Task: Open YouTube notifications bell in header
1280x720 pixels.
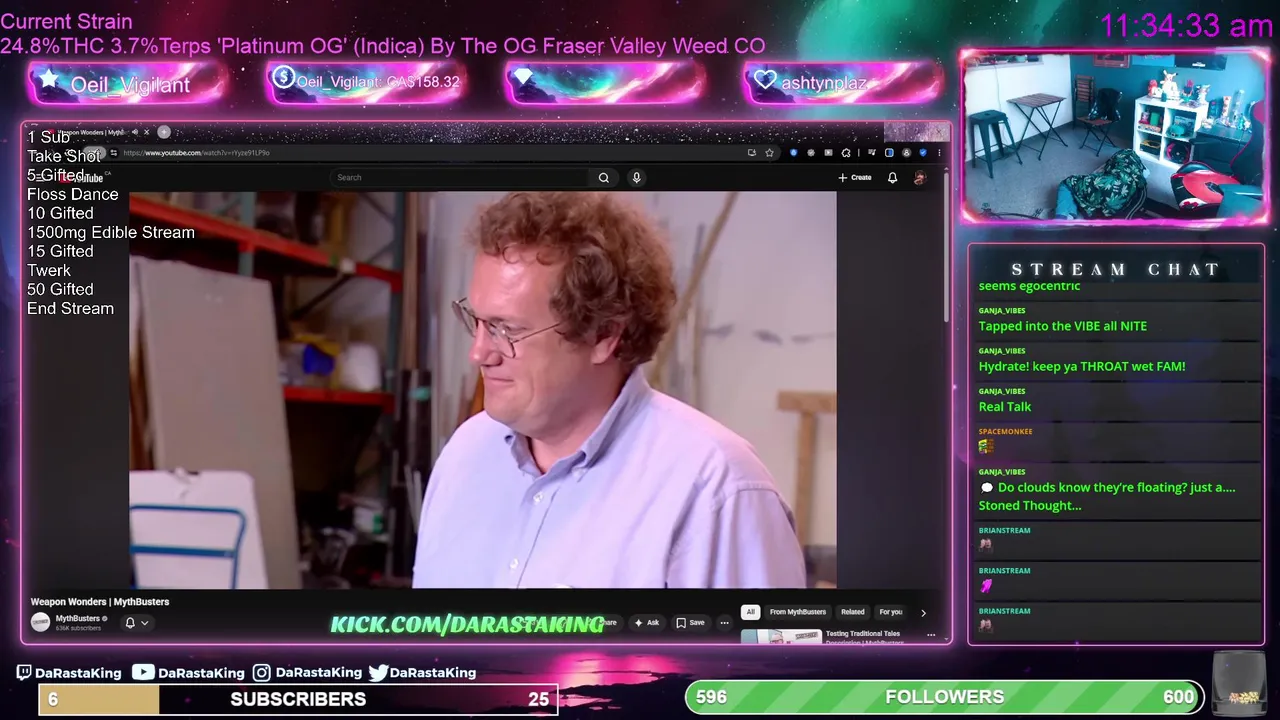Action: point(892,178)
